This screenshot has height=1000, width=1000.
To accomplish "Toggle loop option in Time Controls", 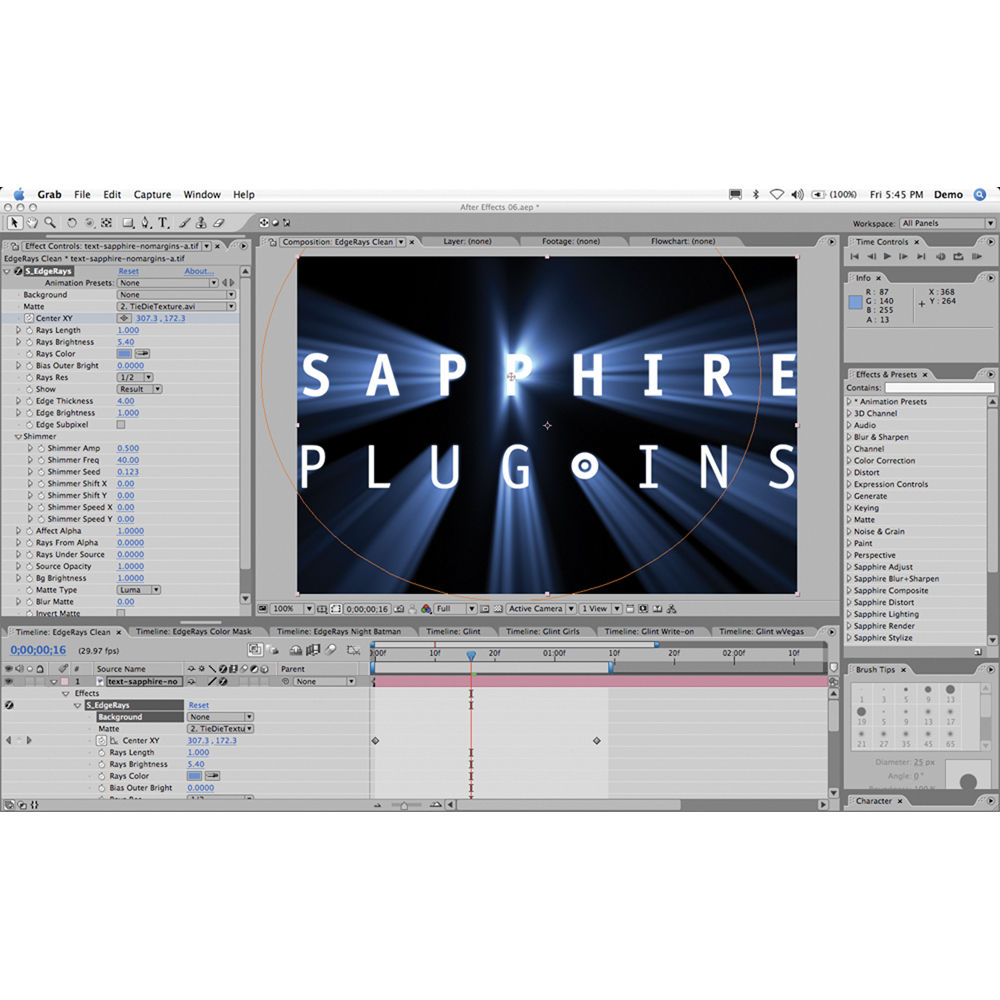I will (x=958, y=256).
